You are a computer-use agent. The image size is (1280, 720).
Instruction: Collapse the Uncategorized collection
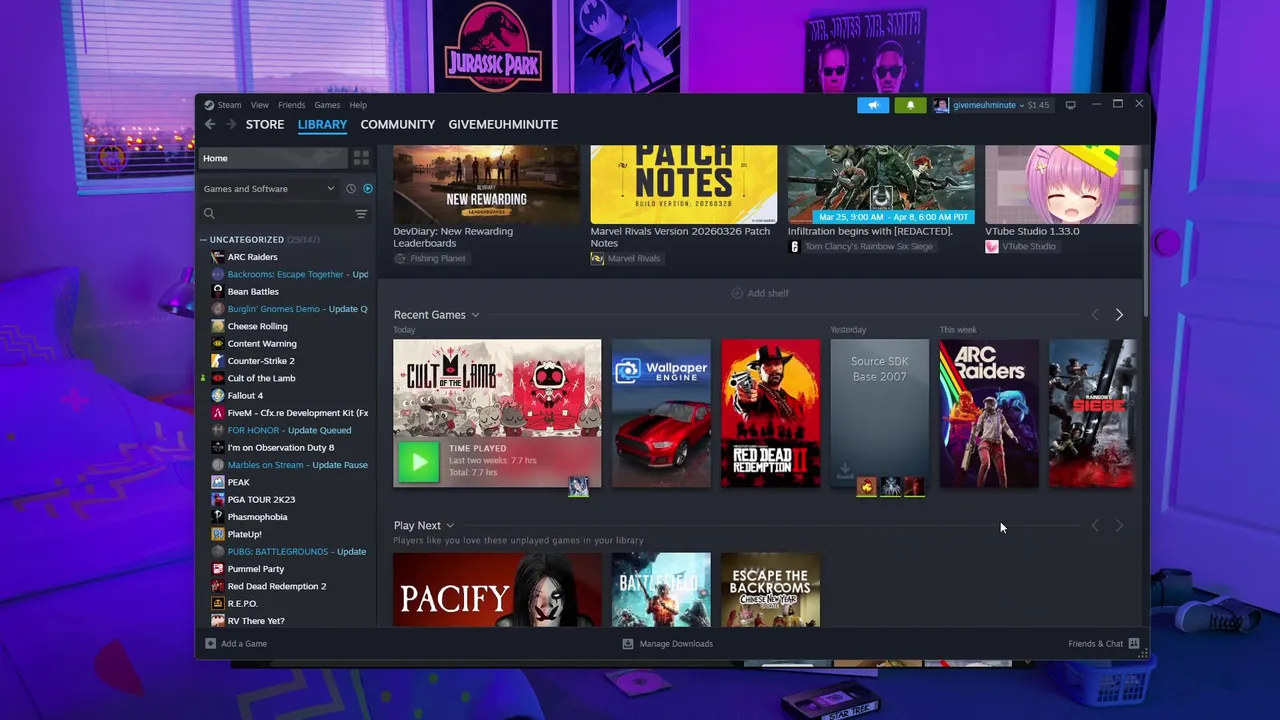point(204,240)
